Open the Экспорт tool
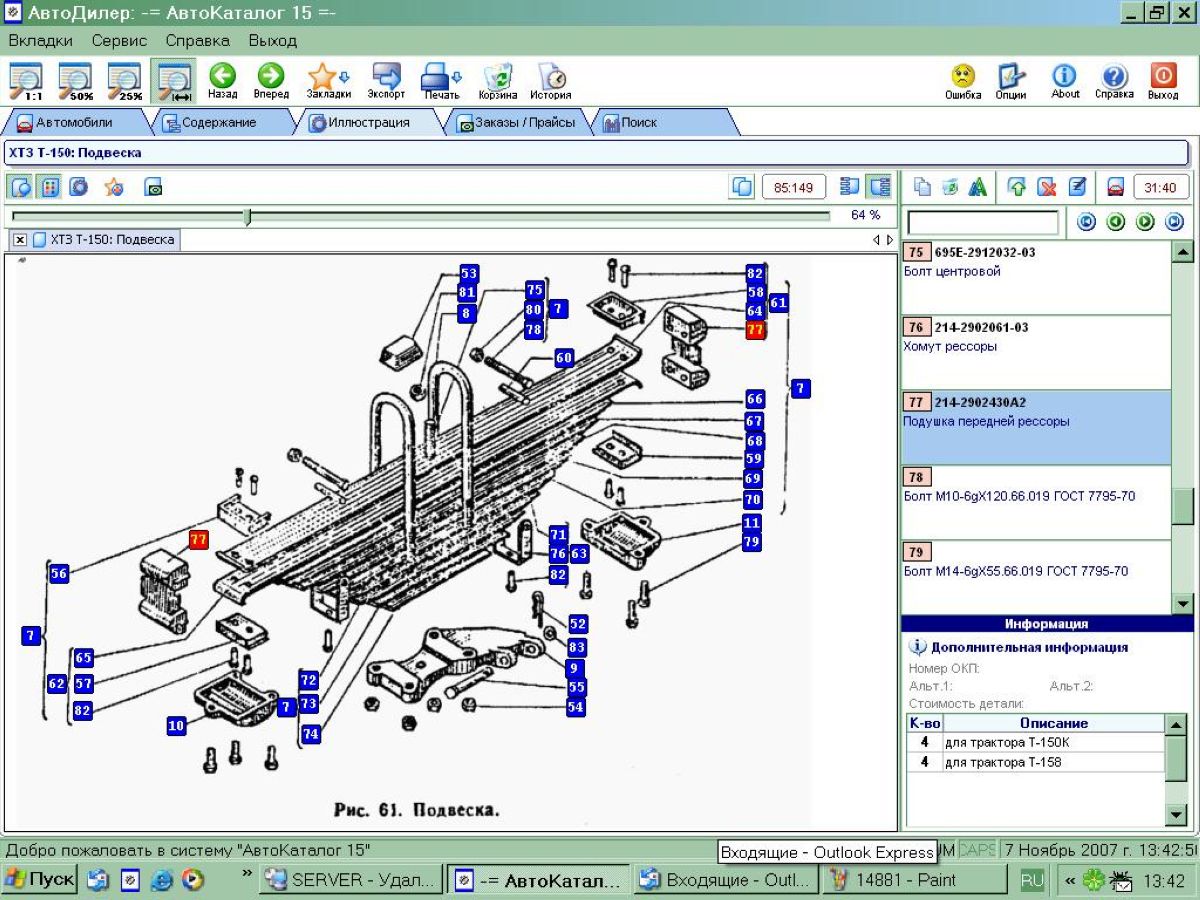Viewport: 1200px width, 900px height. 386,80
